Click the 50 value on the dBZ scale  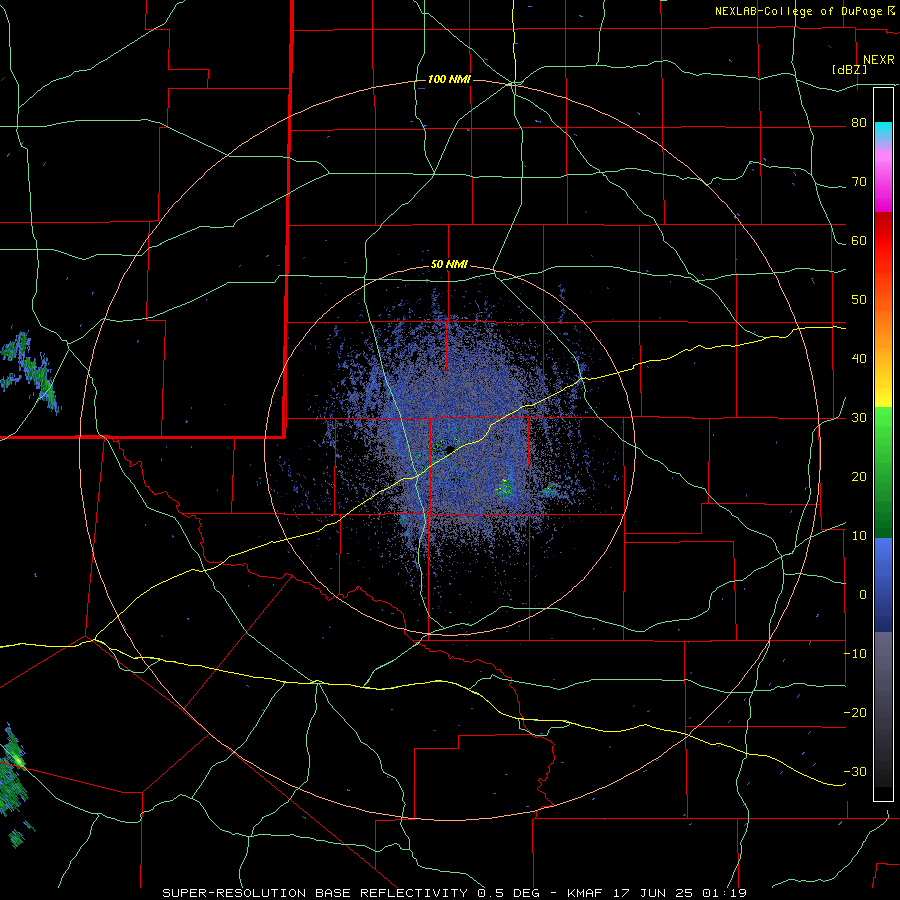[x=859, y=300]
